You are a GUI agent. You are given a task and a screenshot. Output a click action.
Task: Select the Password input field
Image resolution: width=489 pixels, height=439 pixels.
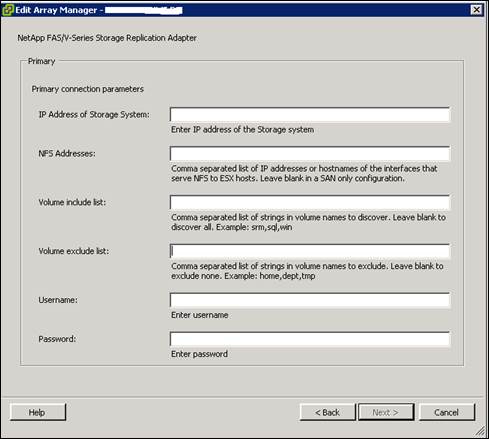[310, 339]
